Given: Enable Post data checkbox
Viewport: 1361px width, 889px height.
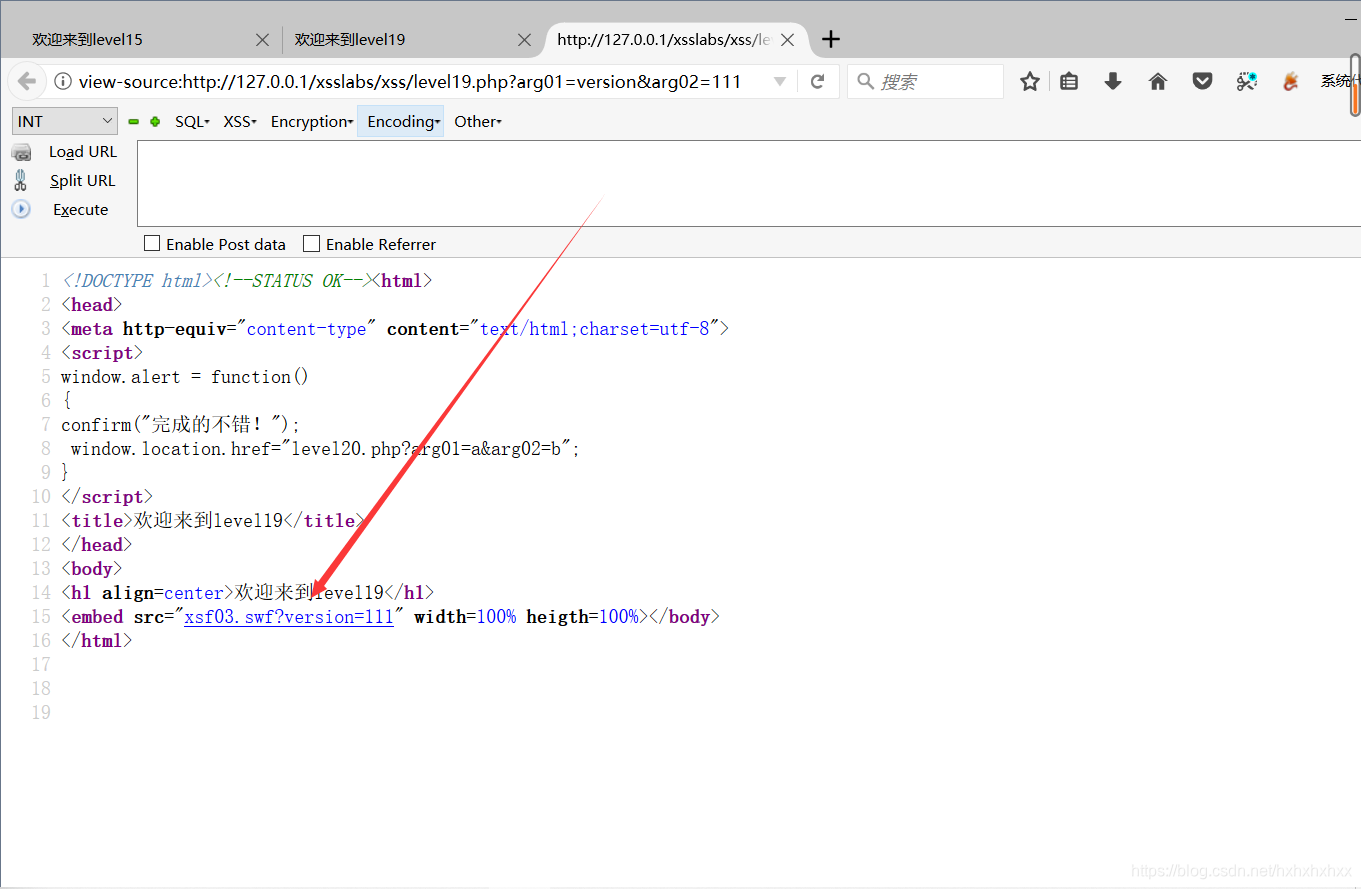Looking at the screenshot, I should (x=152, y=243).
